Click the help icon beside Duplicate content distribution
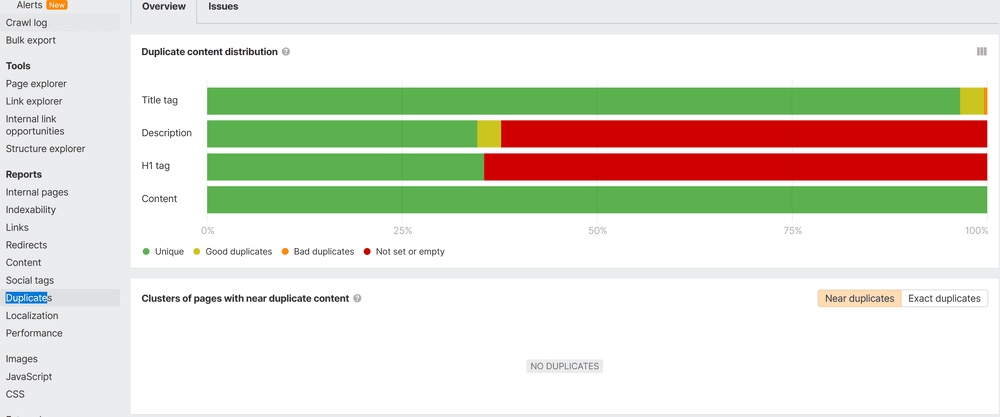 click(x=286, y=52)
